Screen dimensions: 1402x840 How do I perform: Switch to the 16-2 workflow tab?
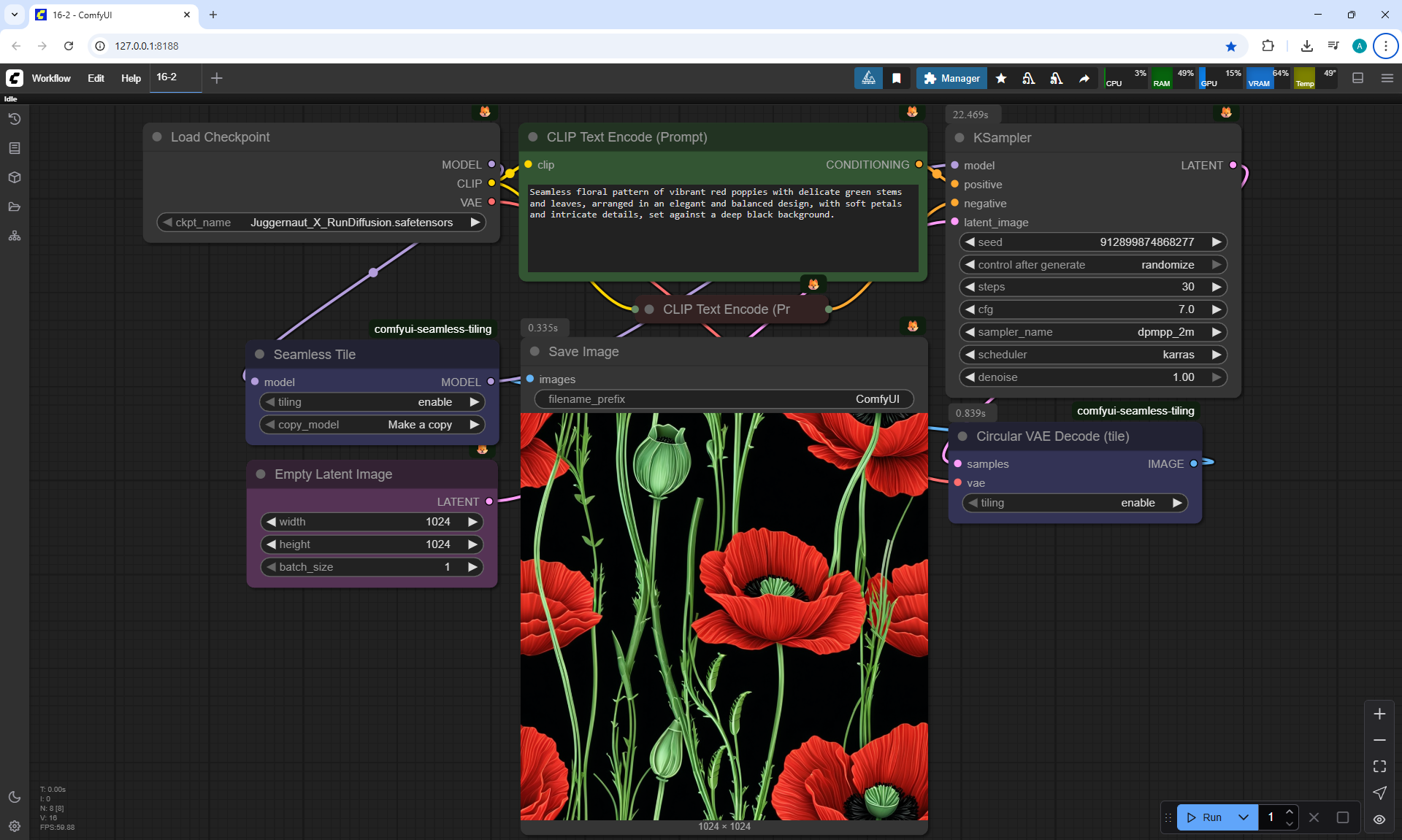166,77
